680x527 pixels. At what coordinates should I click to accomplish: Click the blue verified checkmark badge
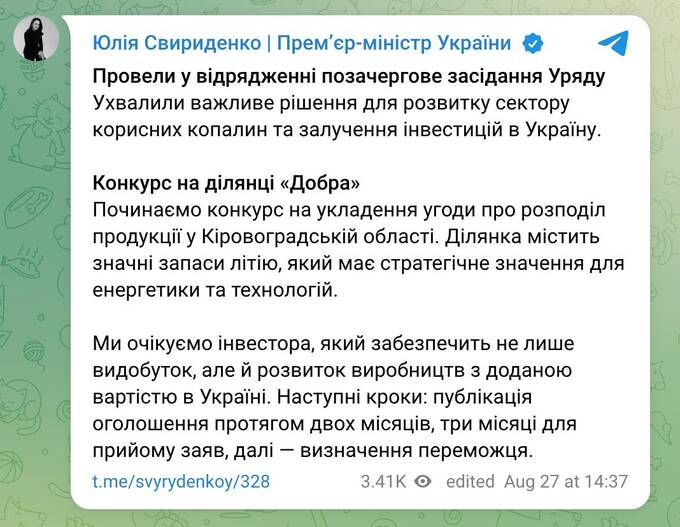(x=535, y=43)
